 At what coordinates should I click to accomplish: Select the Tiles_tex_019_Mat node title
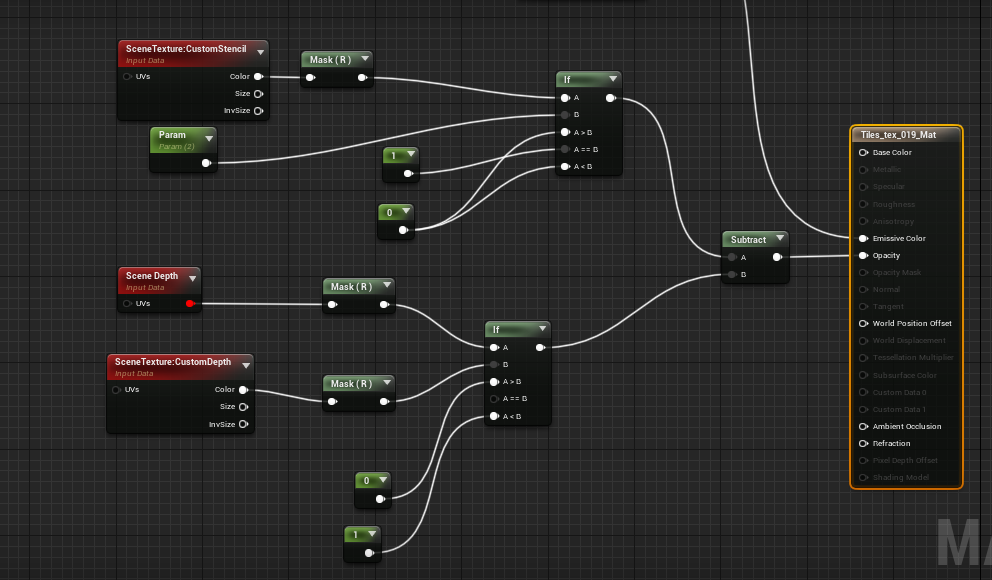(x=898, y=135)
